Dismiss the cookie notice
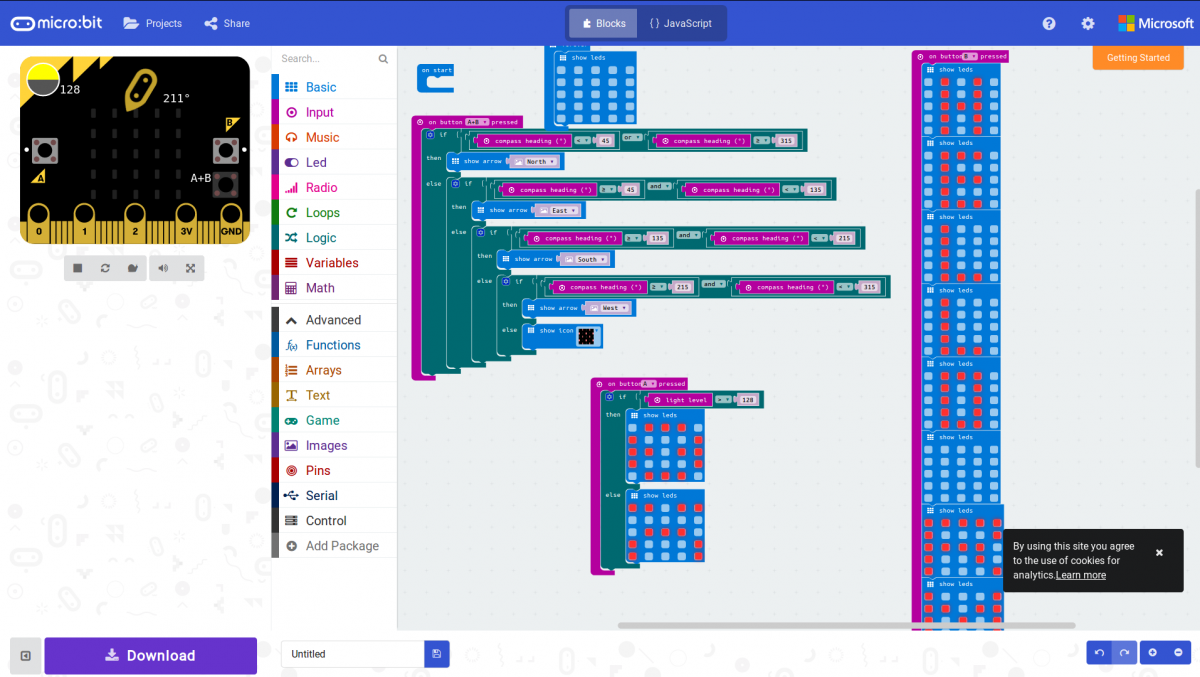Image resolution: width=1200 pixels, height=677 pixels. (x=1159, y=552)
